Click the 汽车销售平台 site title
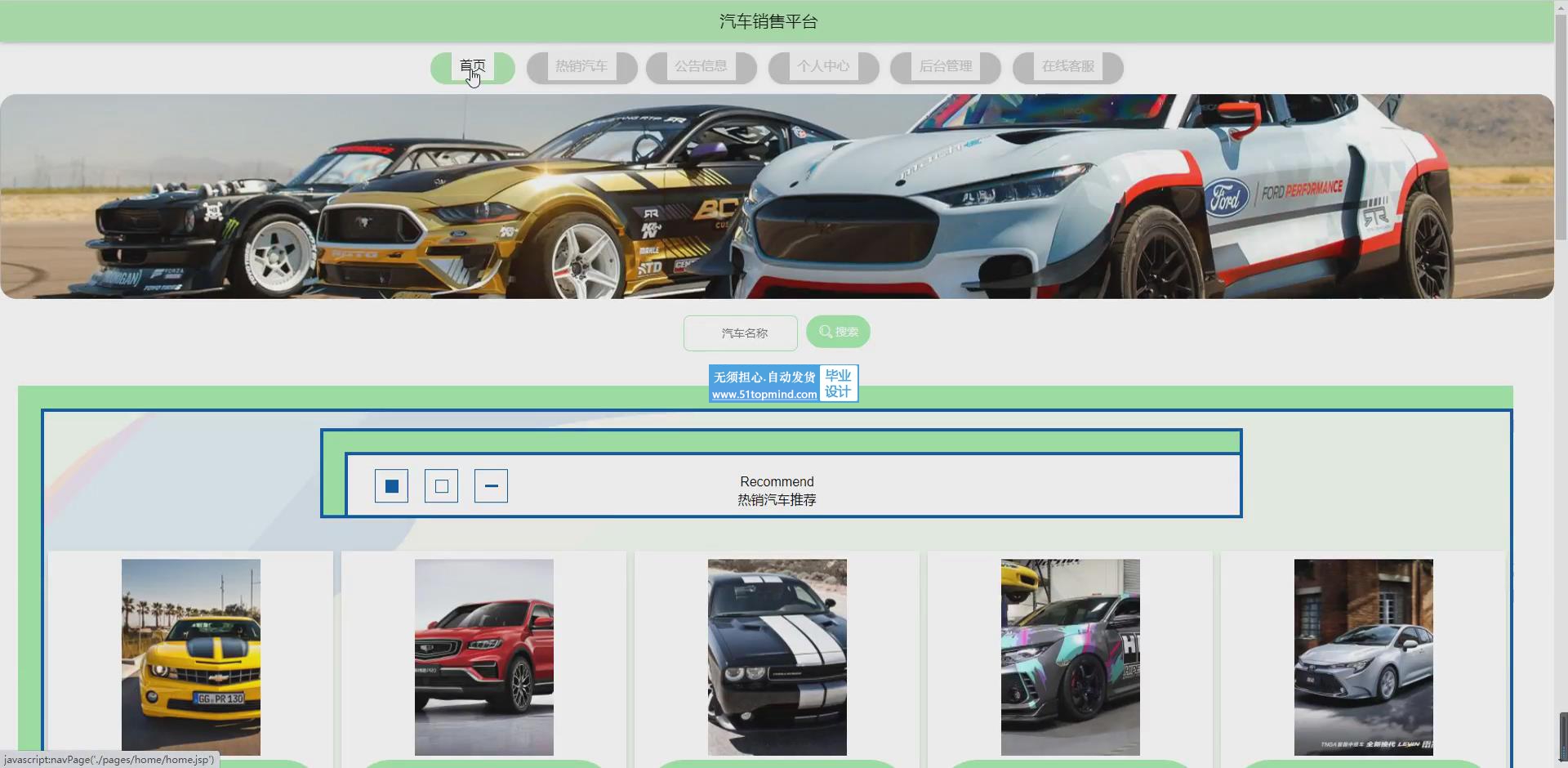The width and height of the screenshot is (1568, 768). pos(768,21)
